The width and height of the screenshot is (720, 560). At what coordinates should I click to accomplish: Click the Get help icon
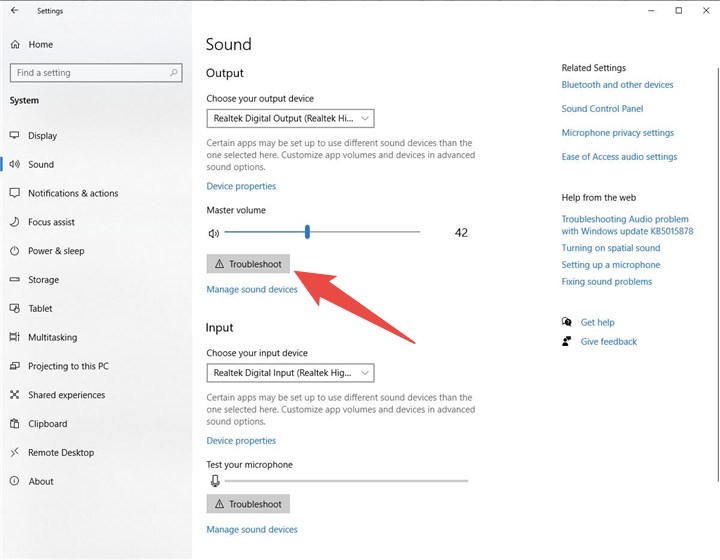coord(567,322)
